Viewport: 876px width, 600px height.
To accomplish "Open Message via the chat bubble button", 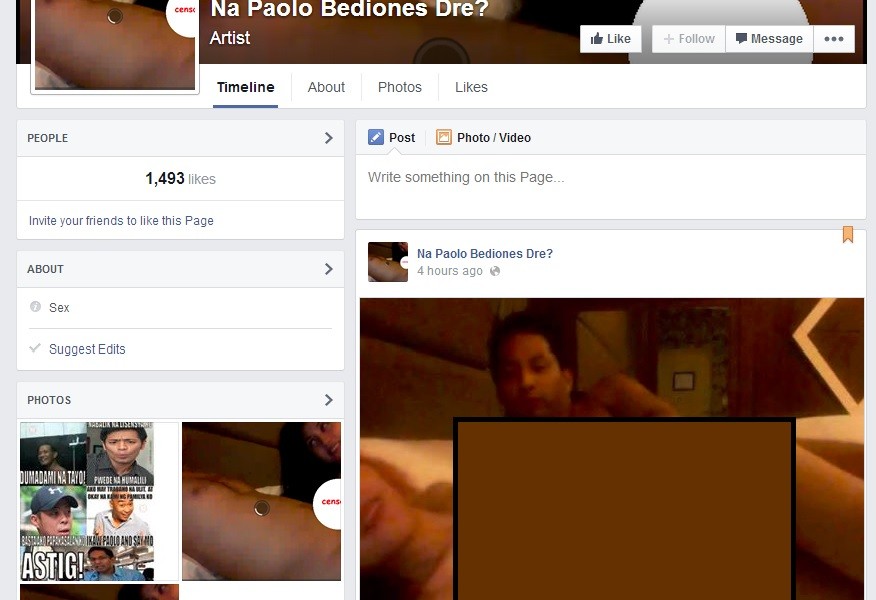I will (768, 39).
